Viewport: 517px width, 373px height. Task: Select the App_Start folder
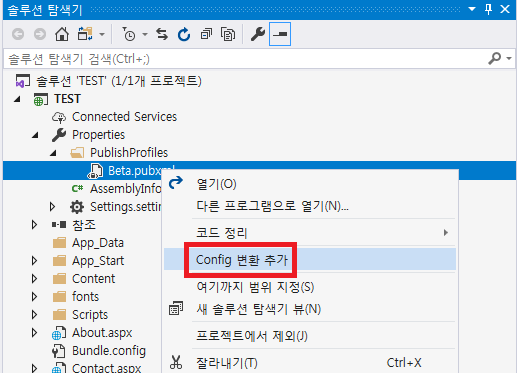click(x=98, y=261)
